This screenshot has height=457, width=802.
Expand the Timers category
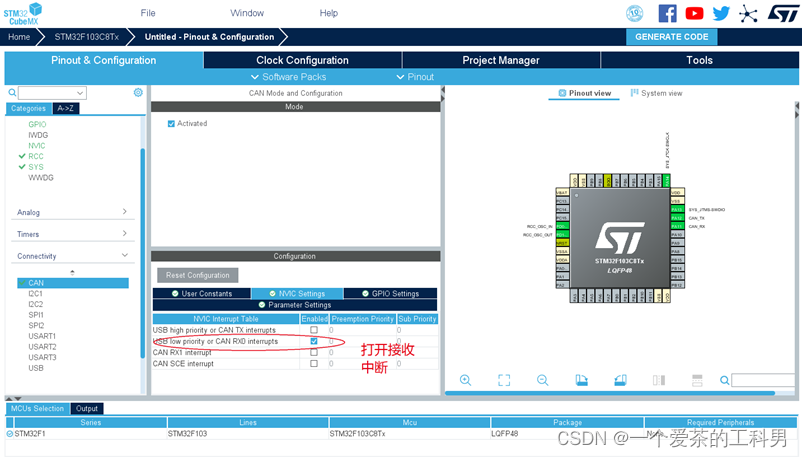click(73, 234)
